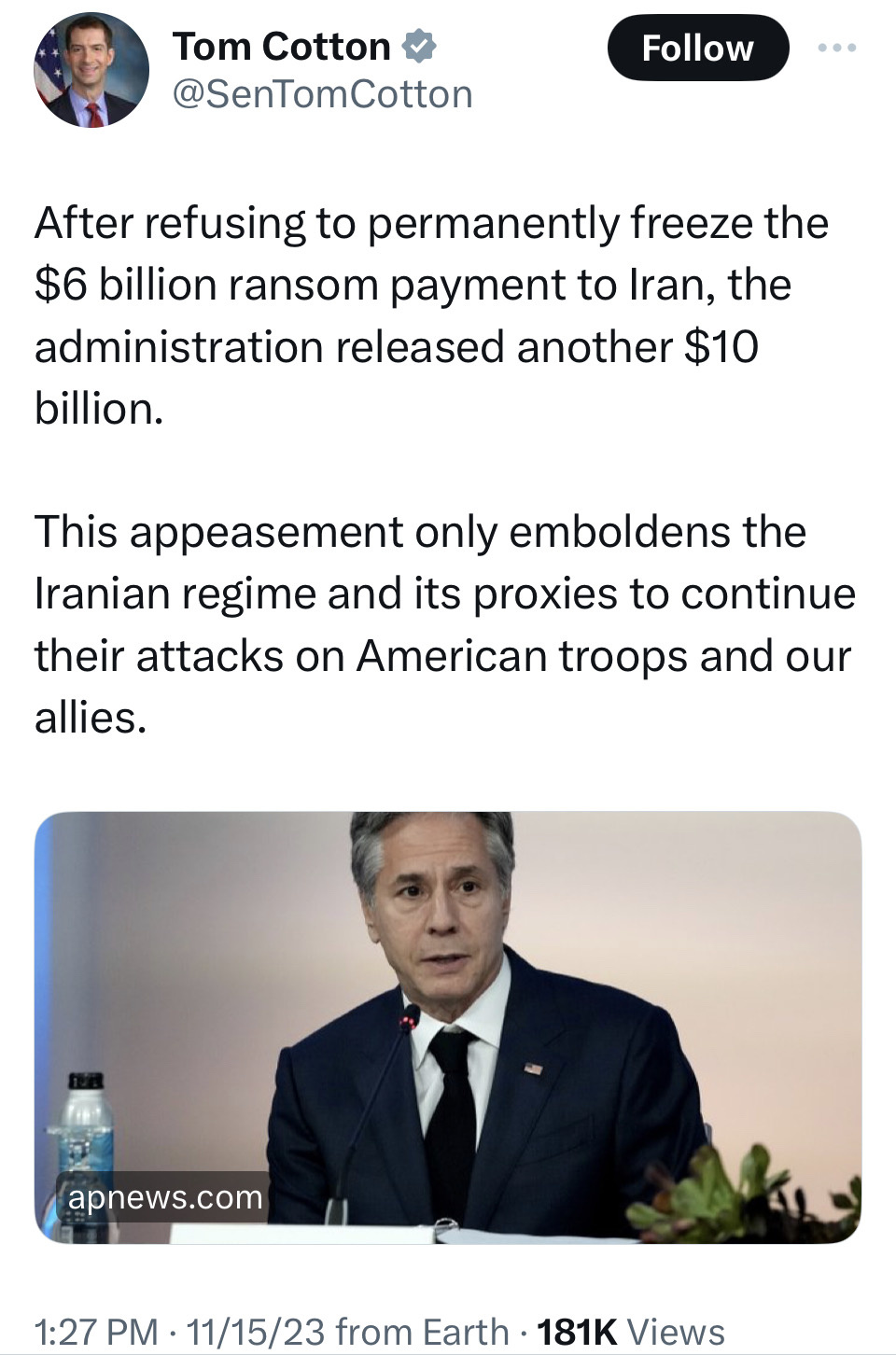896x1355 pixels.
Task: Visit the @SenTomCotton handle link
Action: click(x=322, y=94)
